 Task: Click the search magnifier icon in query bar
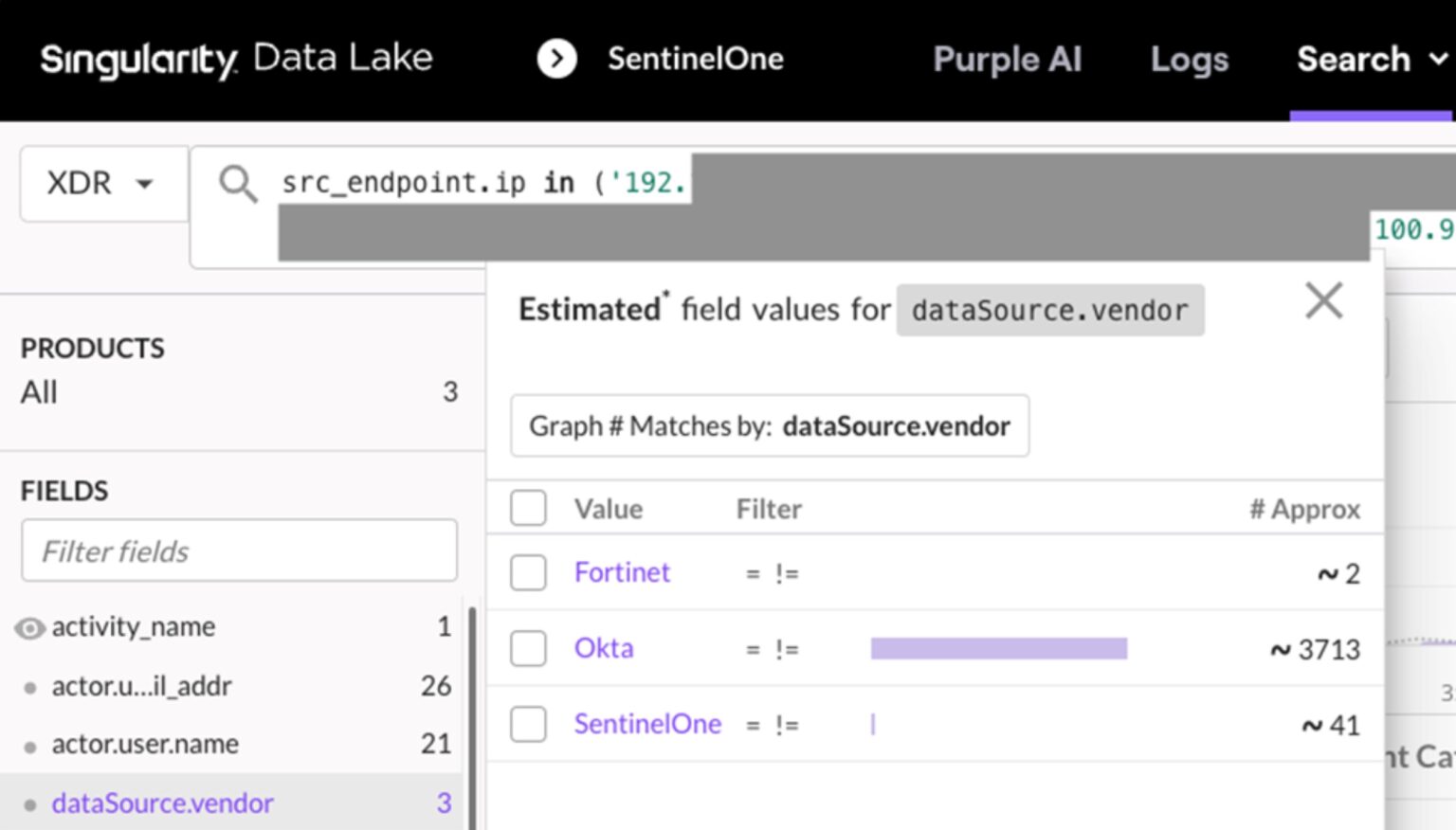coord(238,183)
